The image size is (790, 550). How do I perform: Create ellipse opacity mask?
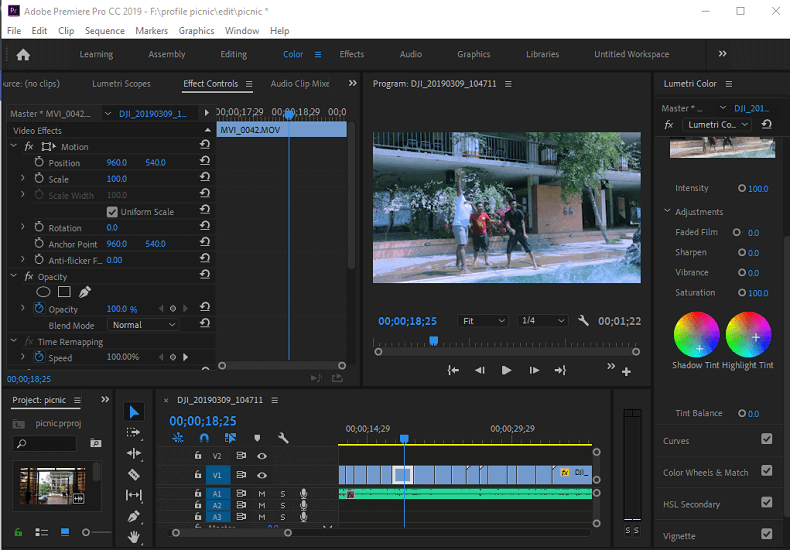click(43, 292)
